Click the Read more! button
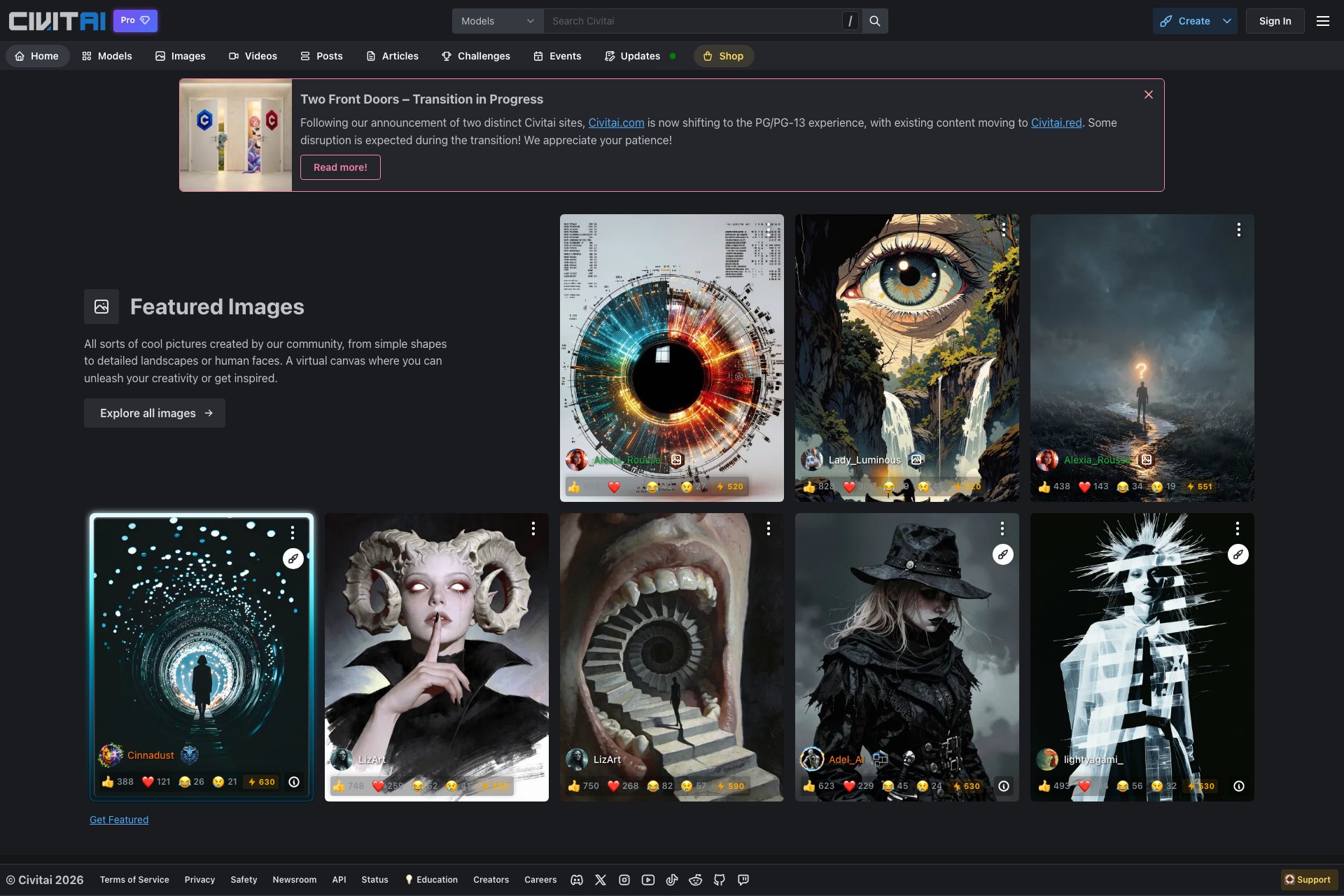Screen dimensions: 1344x896 pos(340,167)
